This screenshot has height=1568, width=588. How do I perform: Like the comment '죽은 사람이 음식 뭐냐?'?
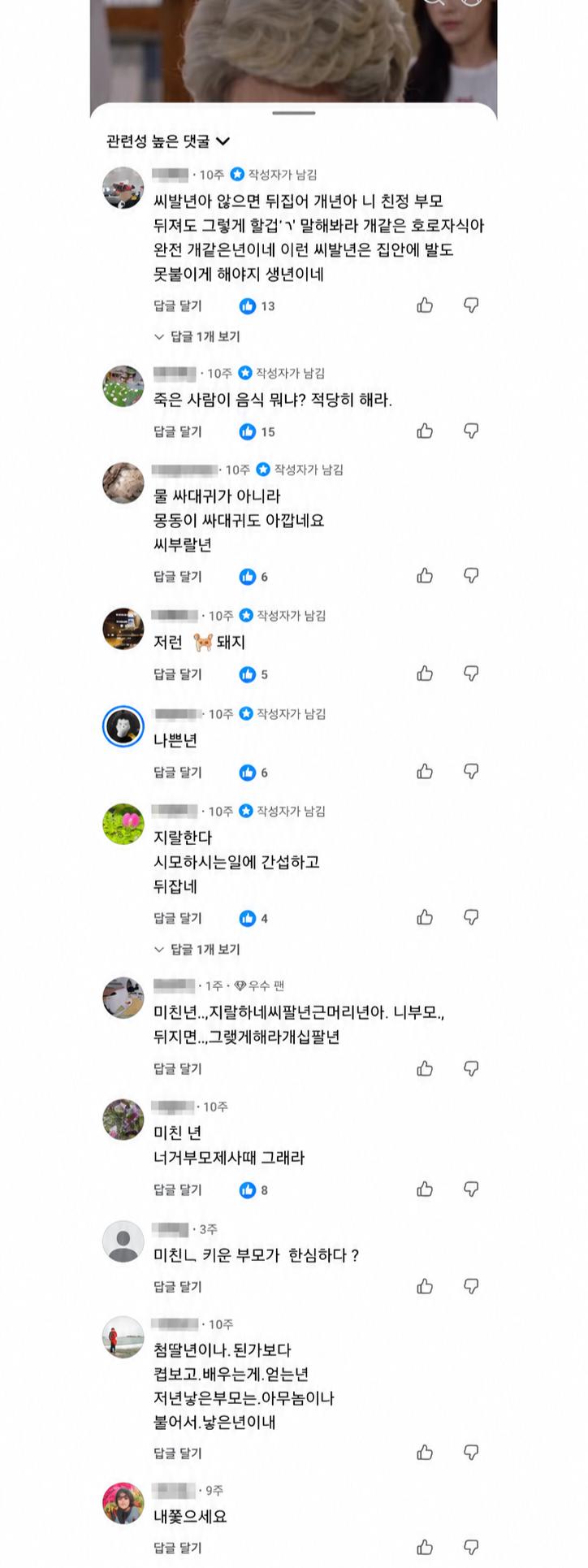pos(425,431)
